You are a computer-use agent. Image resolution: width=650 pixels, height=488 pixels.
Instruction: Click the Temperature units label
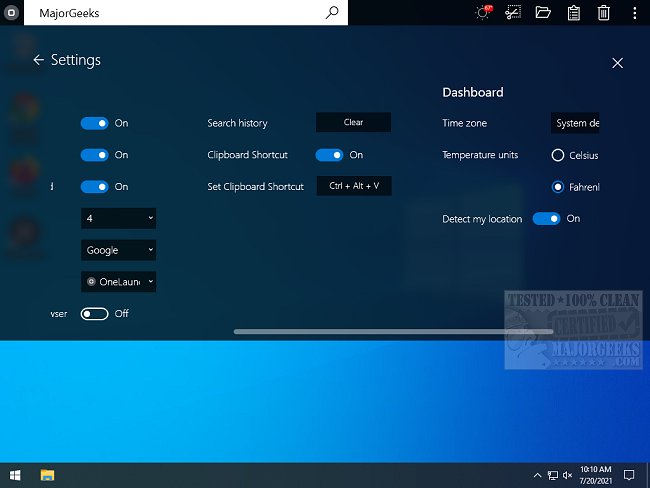tap(480, 155)
